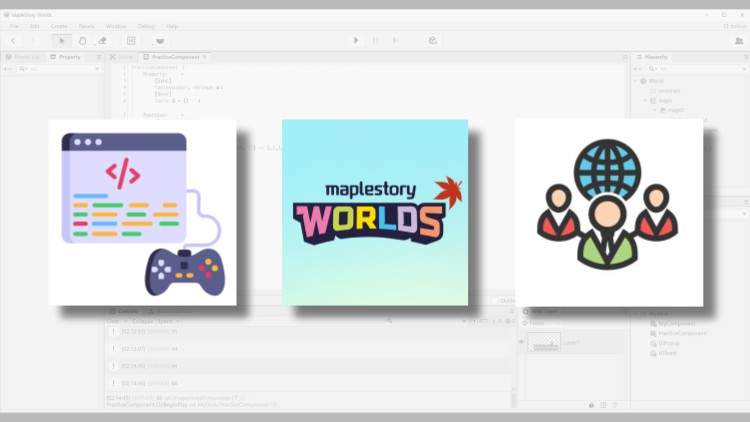This screenshot has width=750, height=422.
Task: Add a new map layer
Action: 603,405
